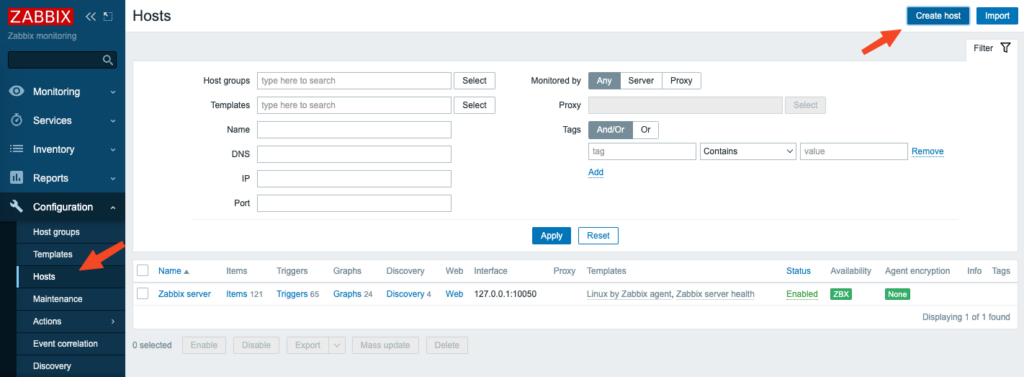Click the Enabled status link
Screen dimensions: 1024x377
point(802,294)
